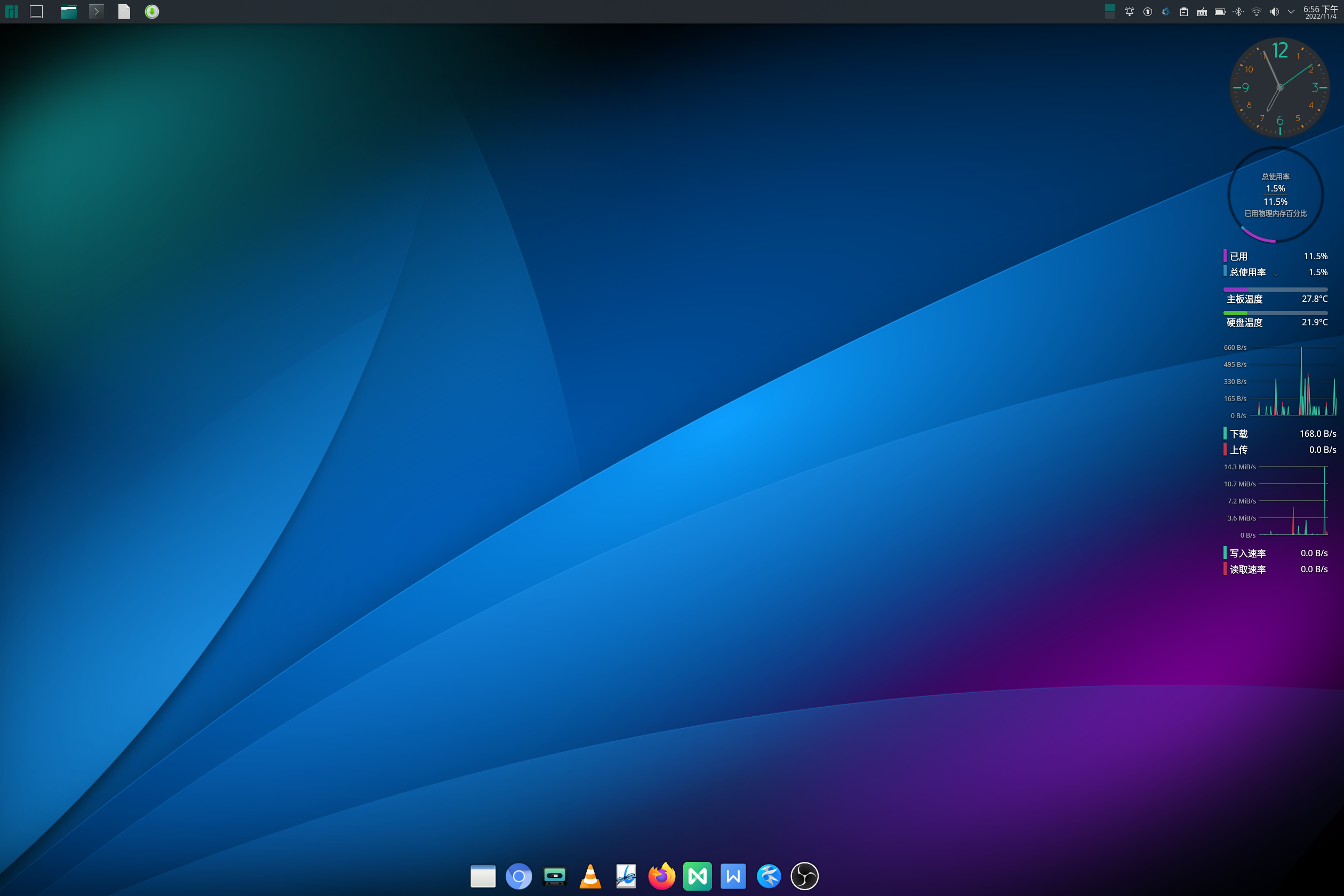Click the 主板温度 temperature bar
The height and width of the screenshot is (896, 1344).
(1275, 290)
